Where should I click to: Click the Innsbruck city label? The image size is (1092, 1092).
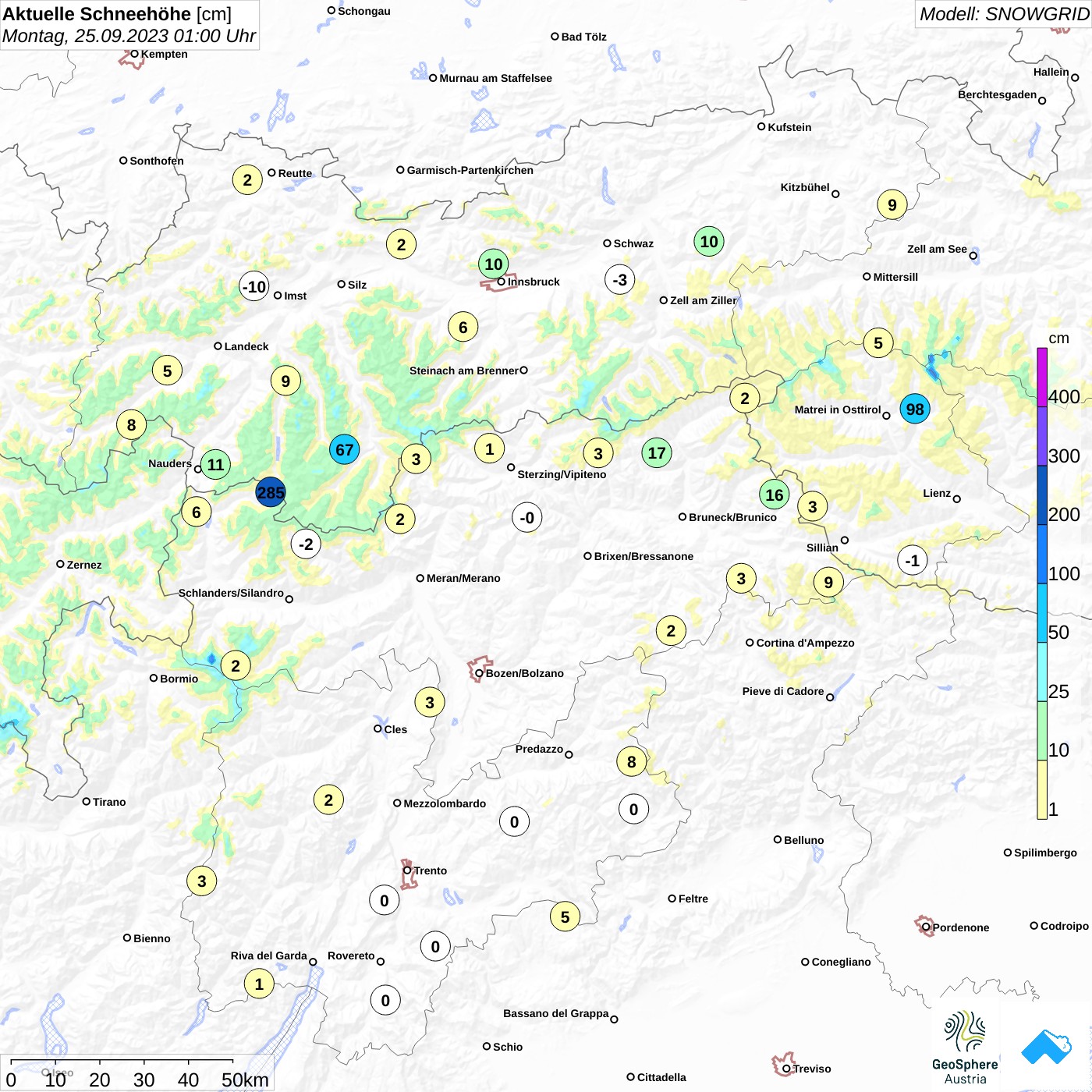click(534, 282)
